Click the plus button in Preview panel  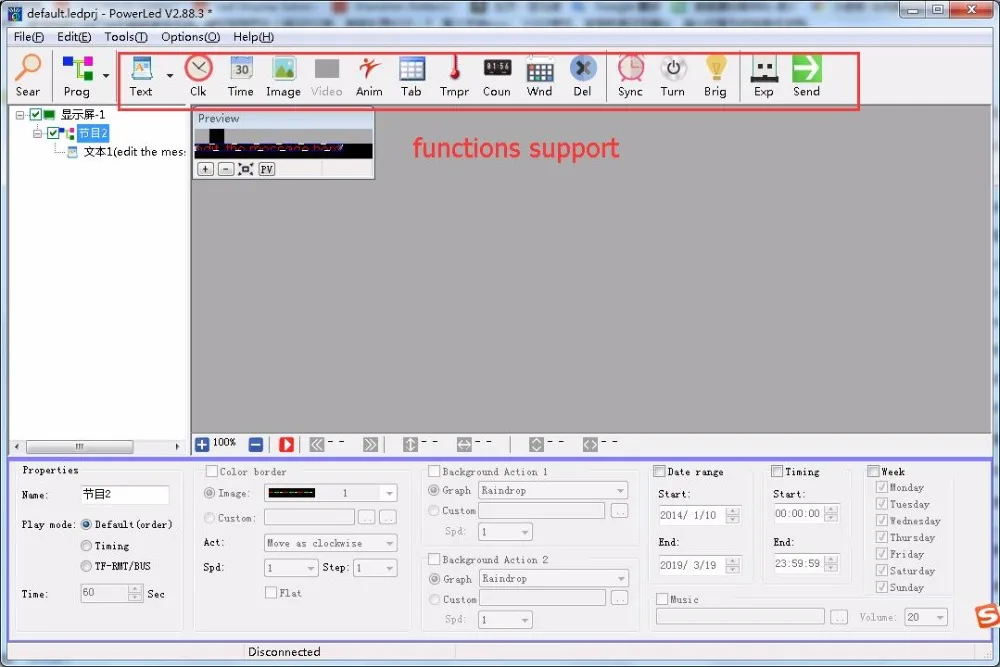(205, 169)
